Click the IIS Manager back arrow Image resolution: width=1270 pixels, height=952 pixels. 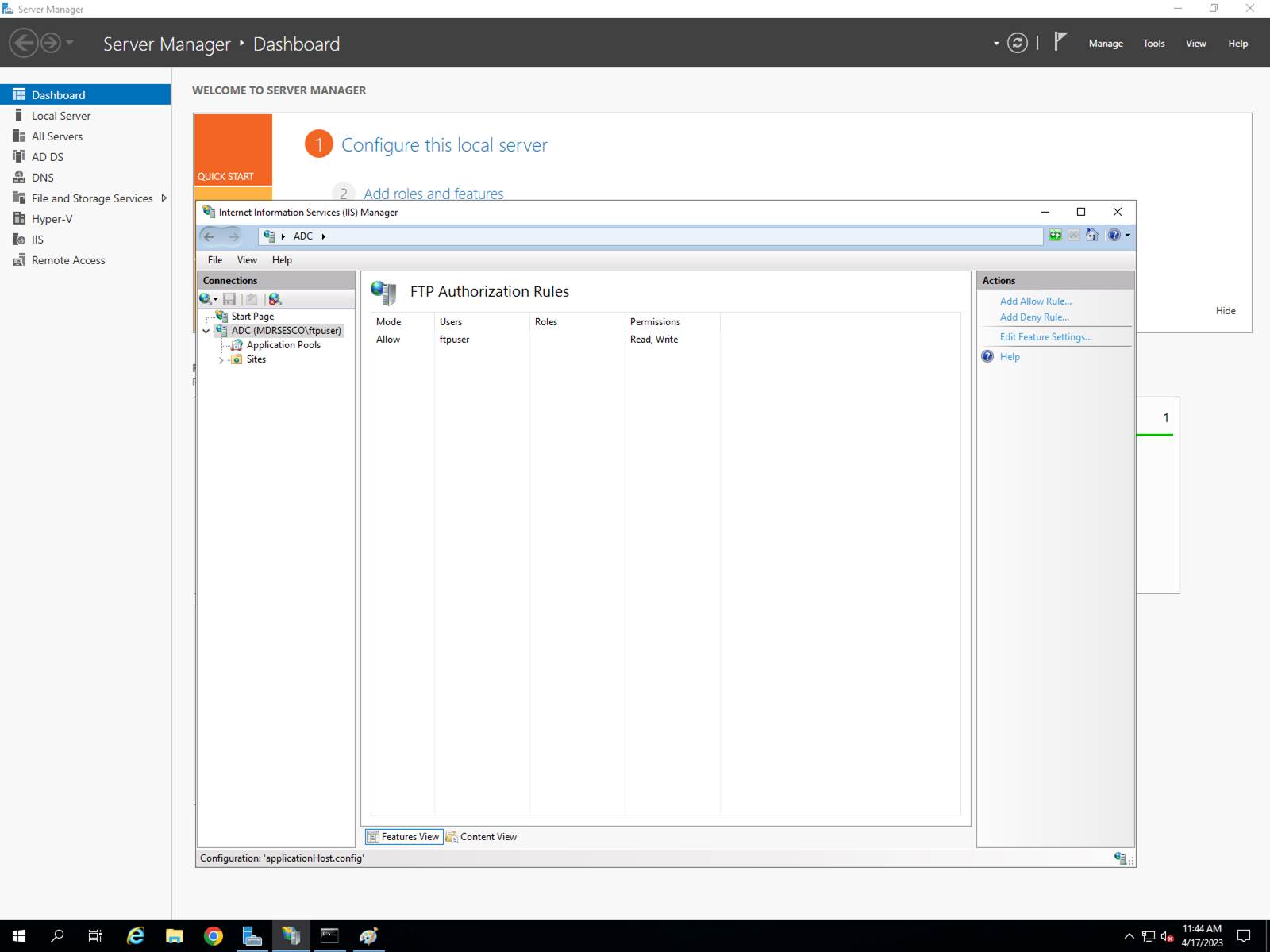[x=209, y=236]
